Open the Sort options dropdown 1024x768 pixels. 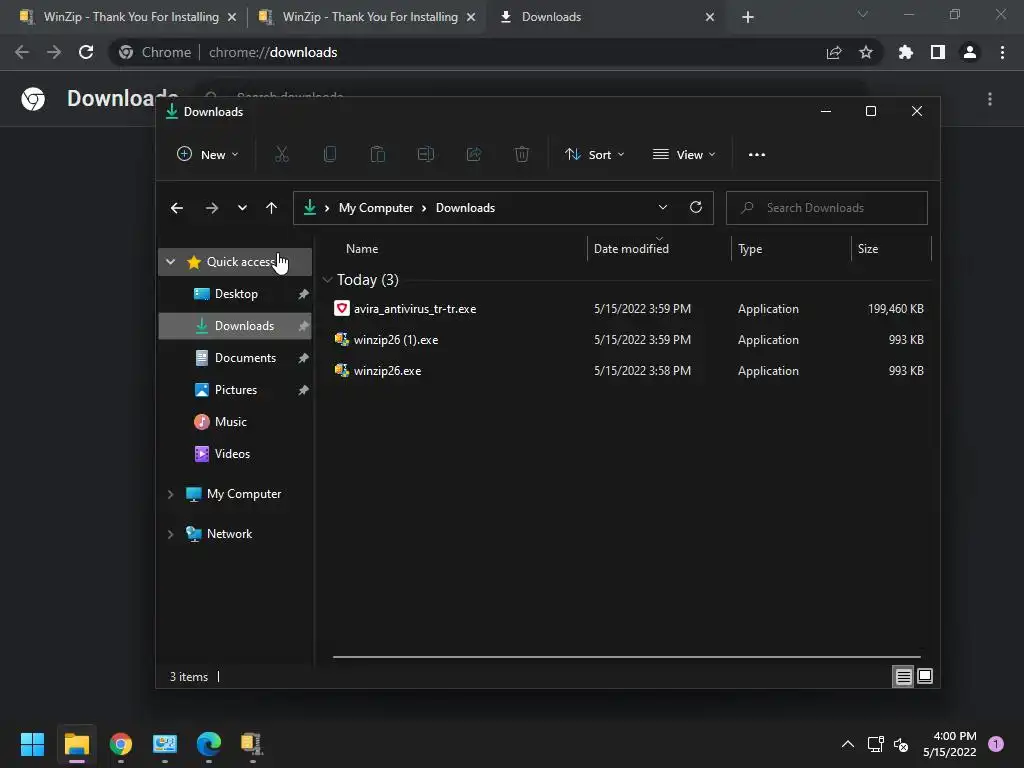tap(595, 155)
